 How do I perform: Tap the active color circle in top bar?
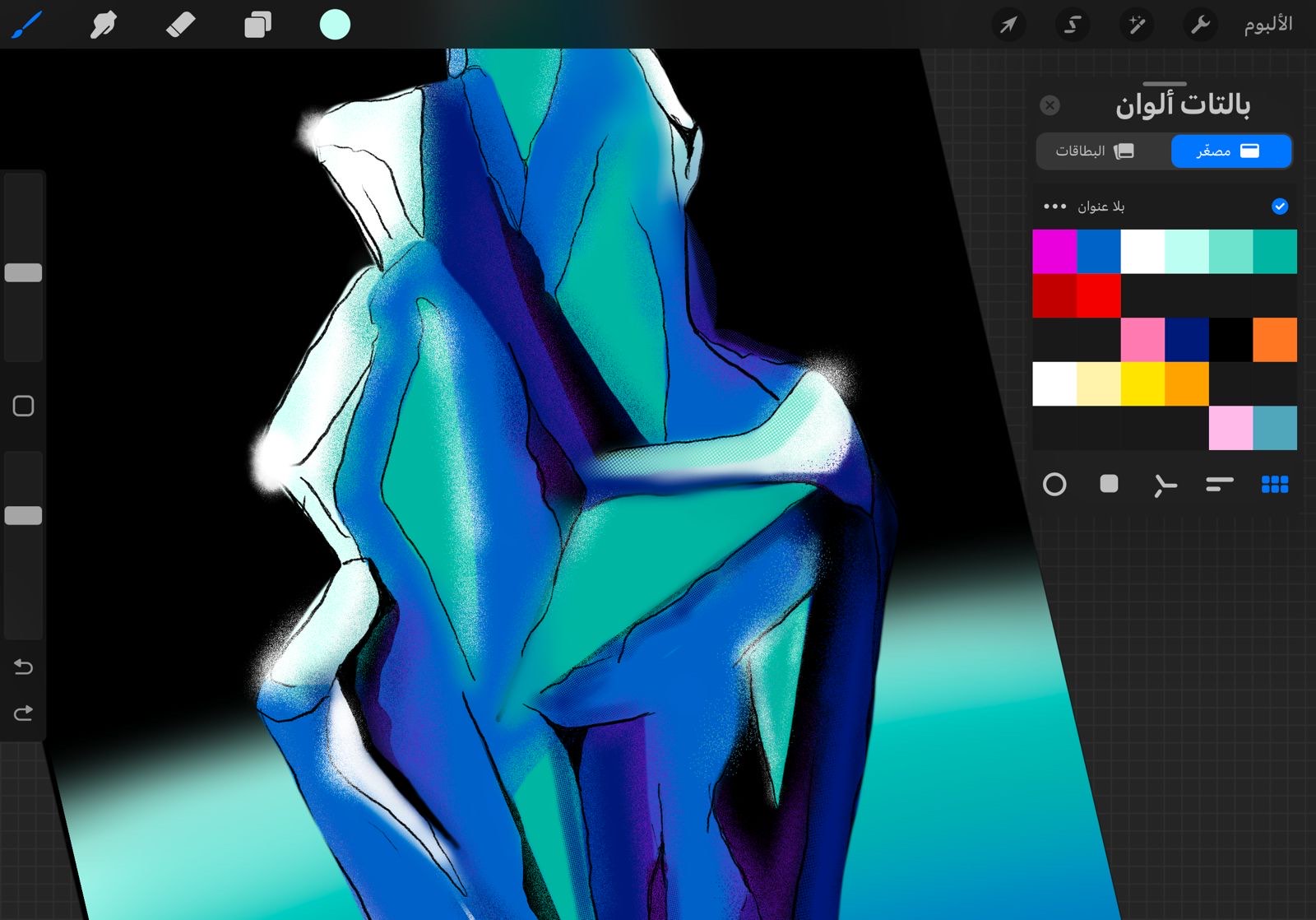335,25
